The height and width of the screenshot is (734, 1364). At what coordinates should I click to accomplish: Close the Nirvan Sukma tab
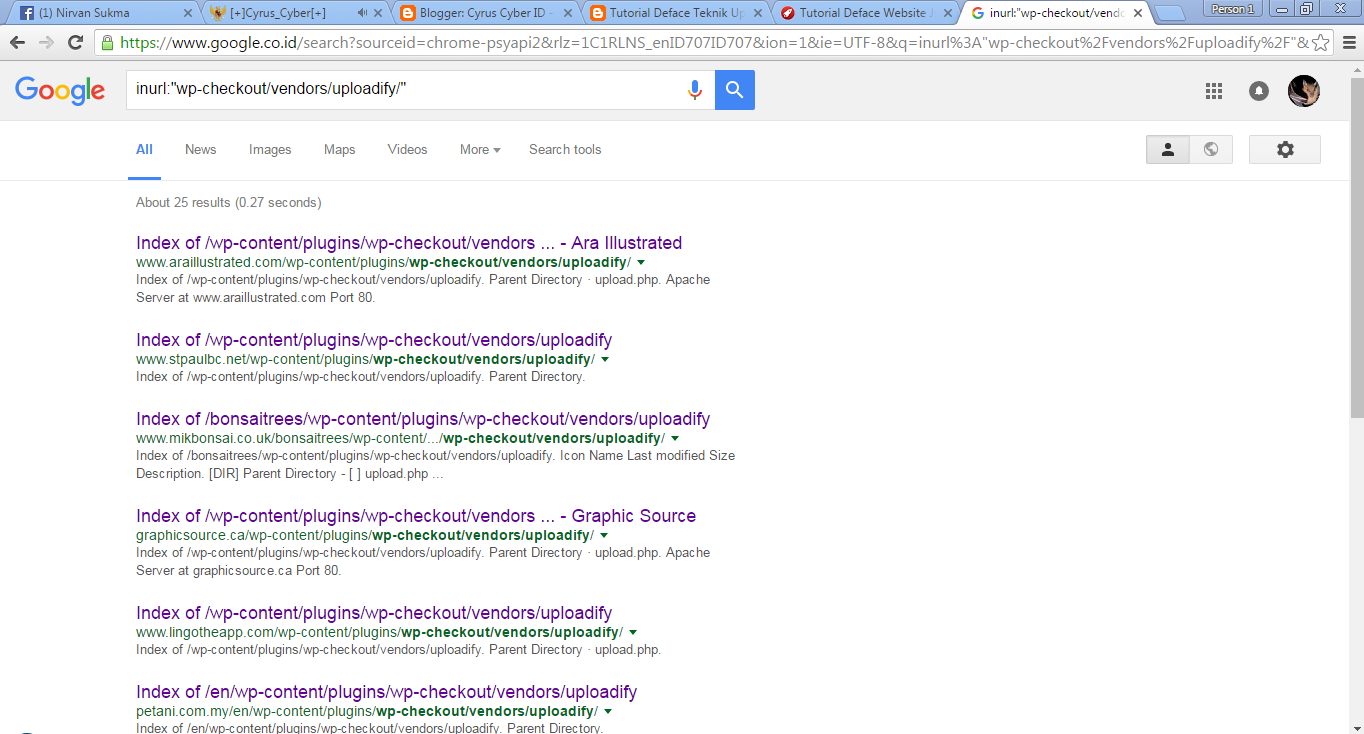[x=190, y=13]
